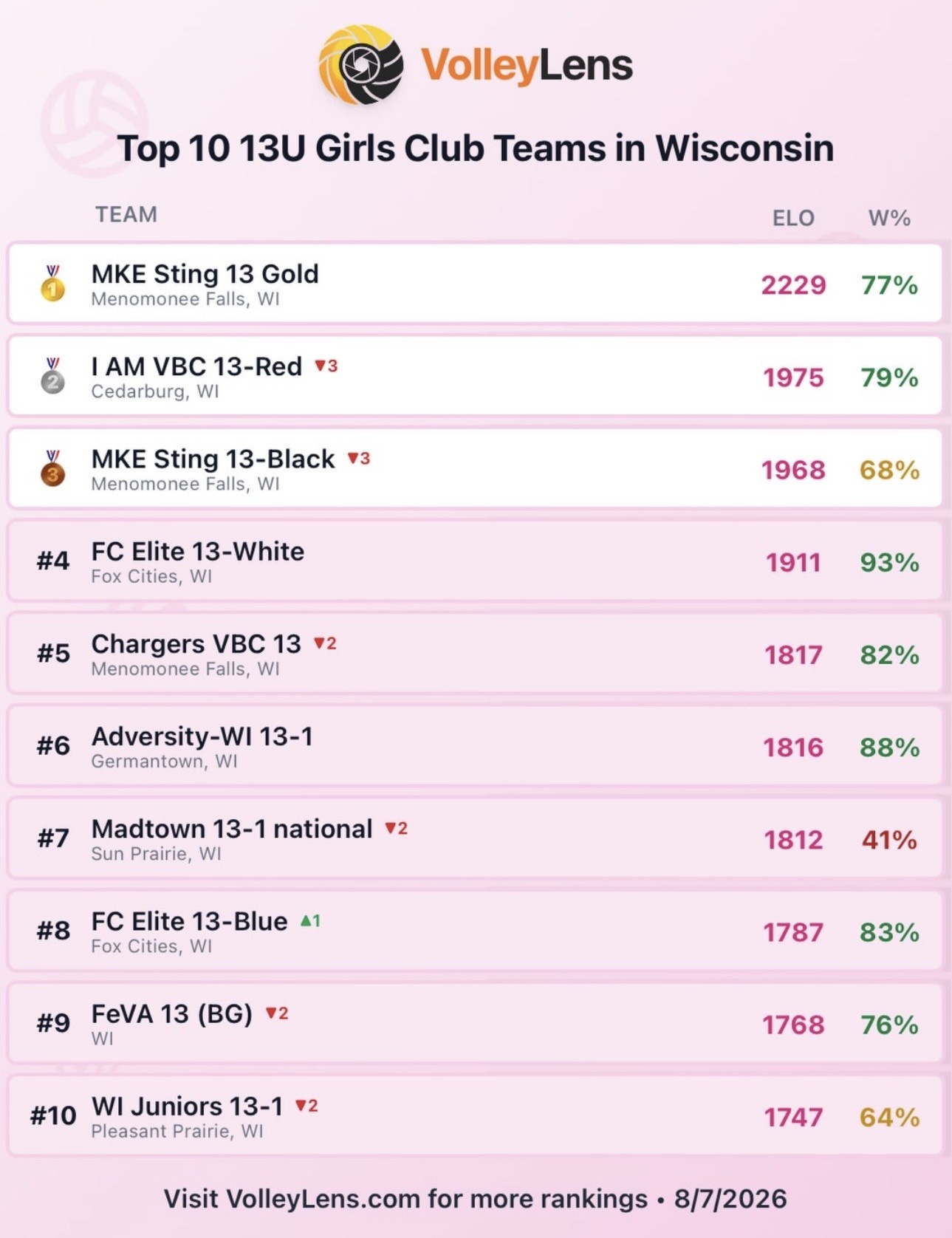Click the gold first-place medal icon

tap(52, 283)
